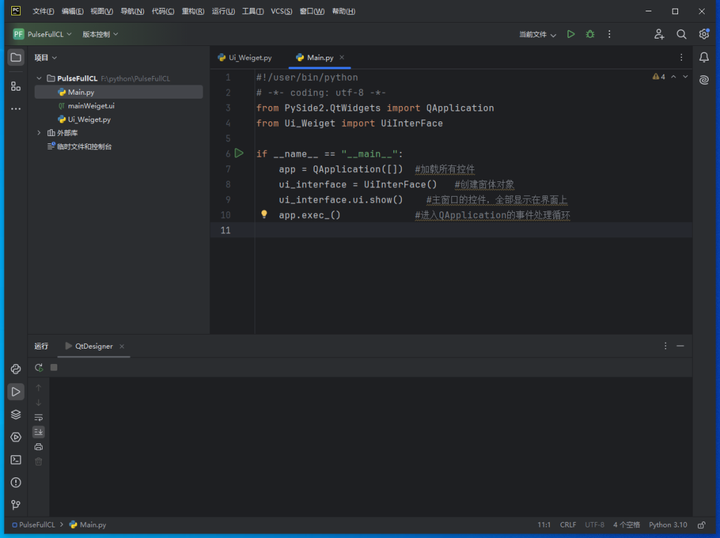The width and height of the screenshot is (720, 538).
Task: Click the warnings count indicator showing 4
Action: [659, 77]
